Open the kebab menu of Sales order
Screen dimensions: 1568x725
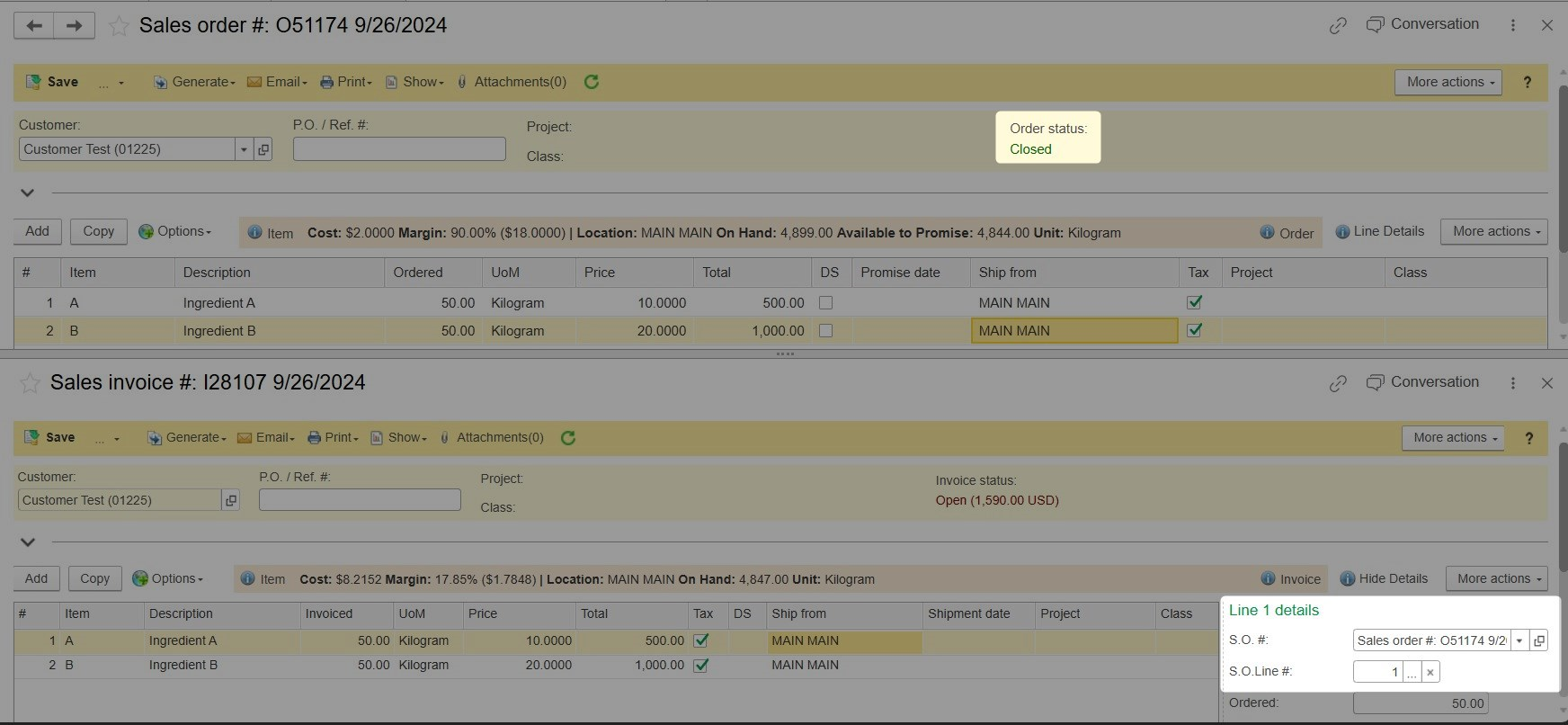(1513, 25)
